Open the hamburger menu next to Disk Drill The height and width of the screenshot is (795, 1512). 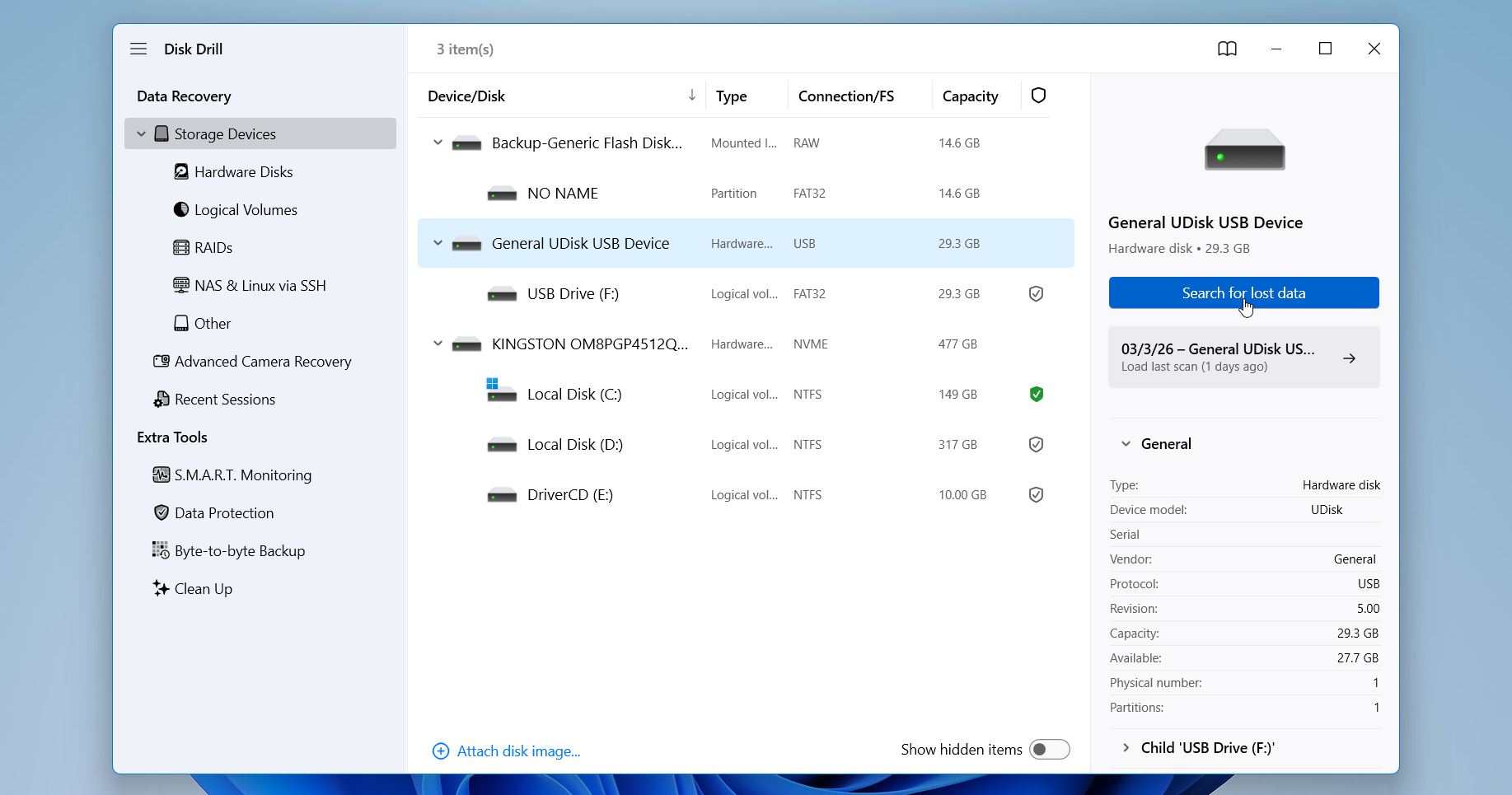click(x=138, y=49)
